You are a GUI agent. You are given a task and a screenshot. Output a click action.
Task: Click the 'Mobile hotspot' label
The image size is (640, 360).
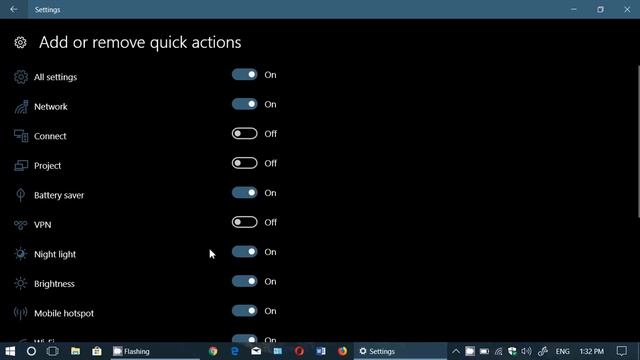coord(64,313)
